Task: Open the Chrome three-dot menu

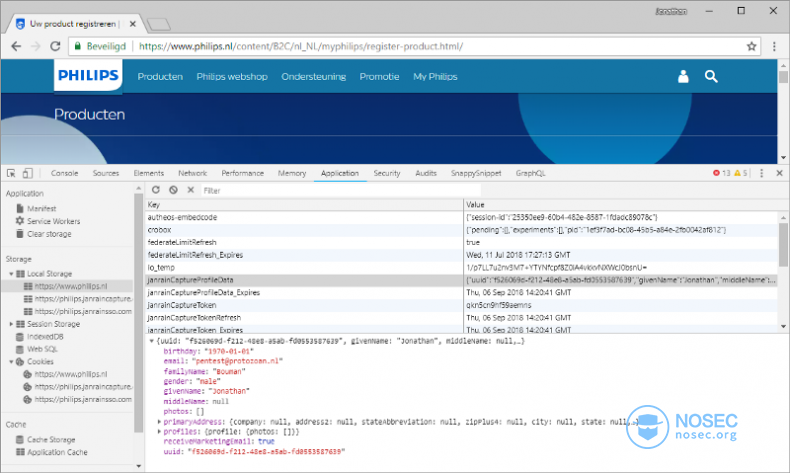Action: [x=774, y=46]
